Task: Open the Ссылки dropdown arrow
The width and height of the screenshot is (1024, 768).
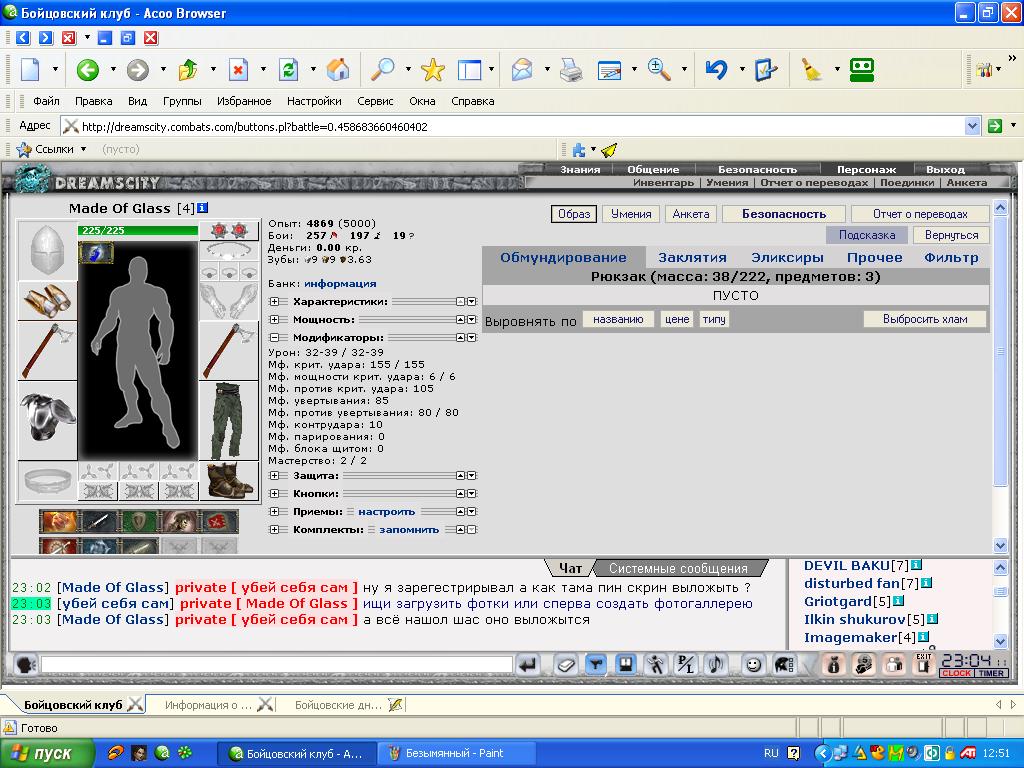Action: [x=84, y=149]
